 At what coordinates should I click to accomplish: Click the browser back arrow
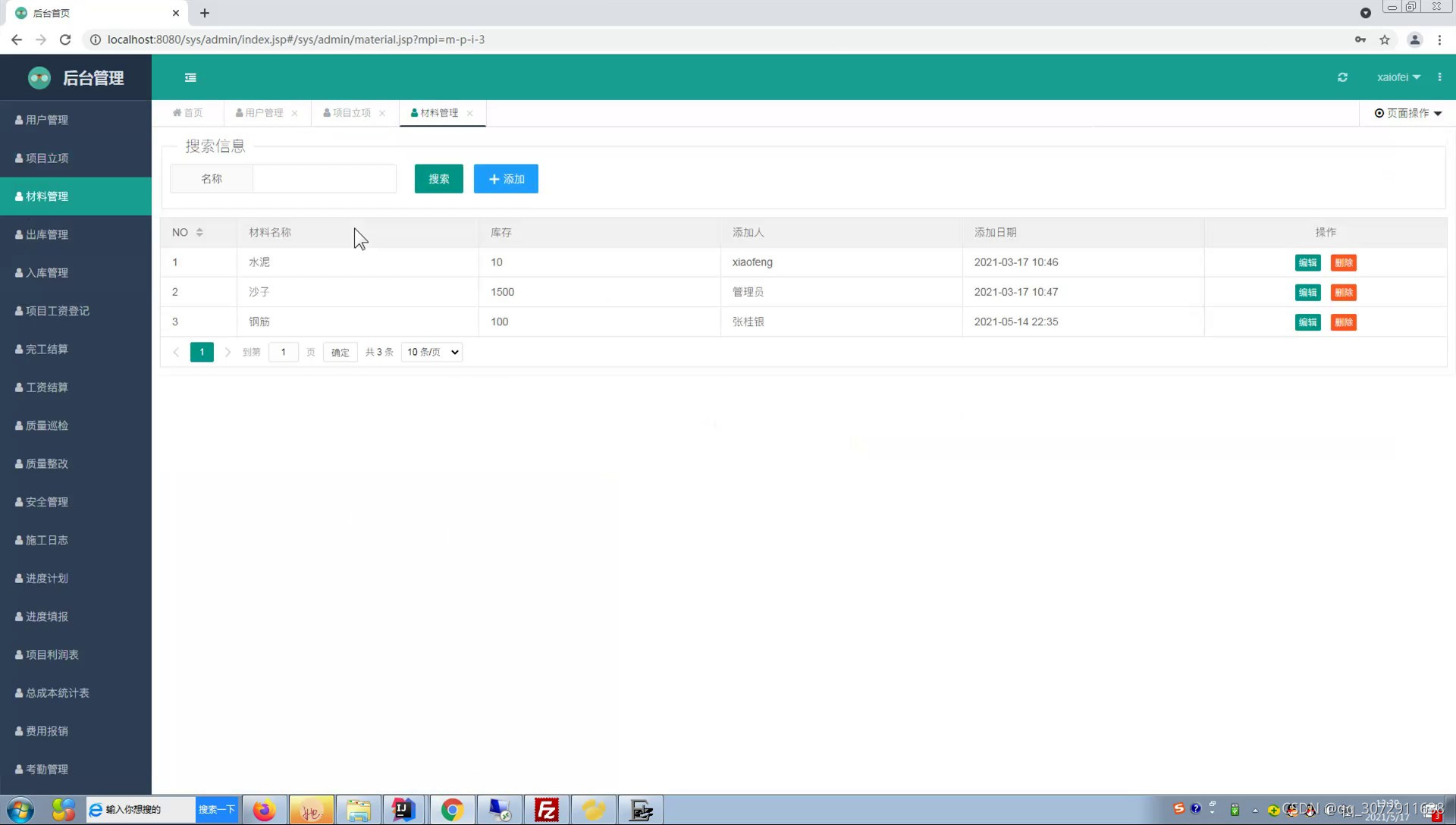click(x=17, y=39)
